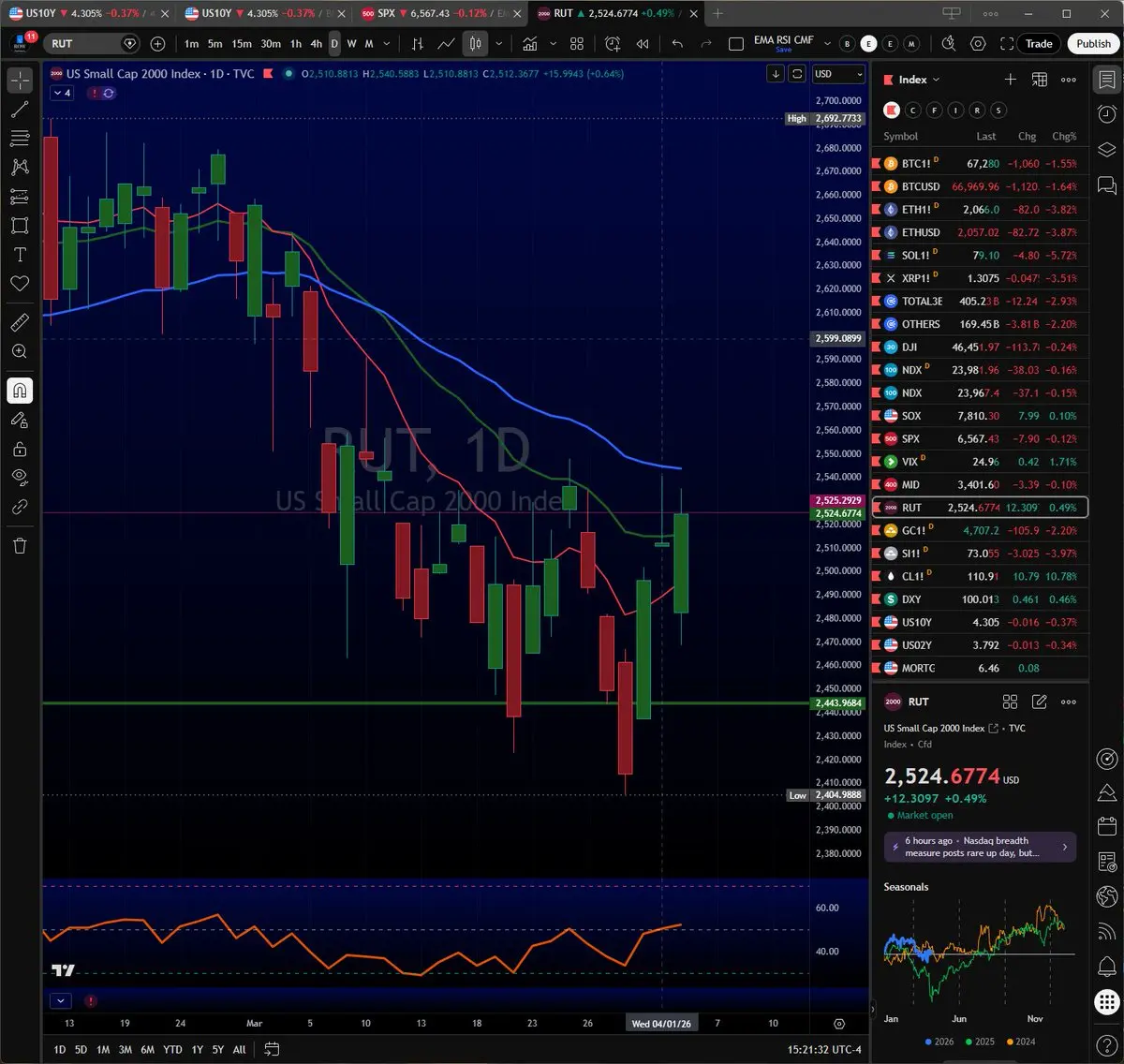The width and height of the screenshot is (1124, 1064).
Task: Select the crosshair cursor tool
Action: (x=20, y=81)
